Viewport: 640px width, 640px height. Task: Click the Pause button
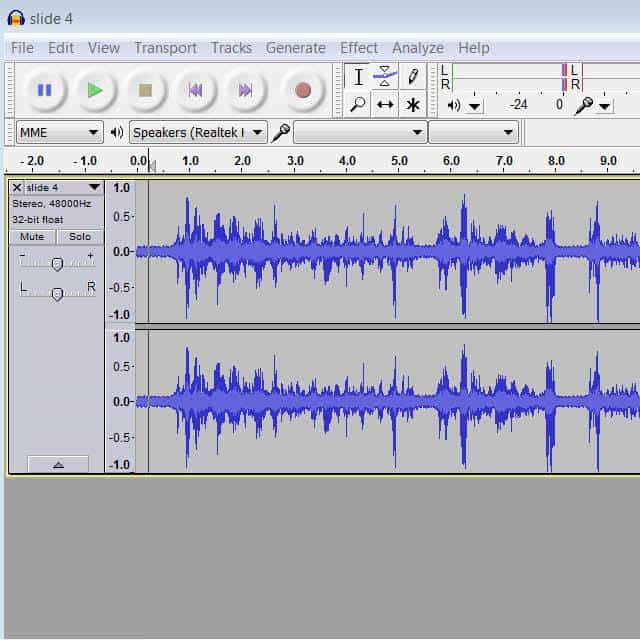pyautogui.click(x=45, y=90)
